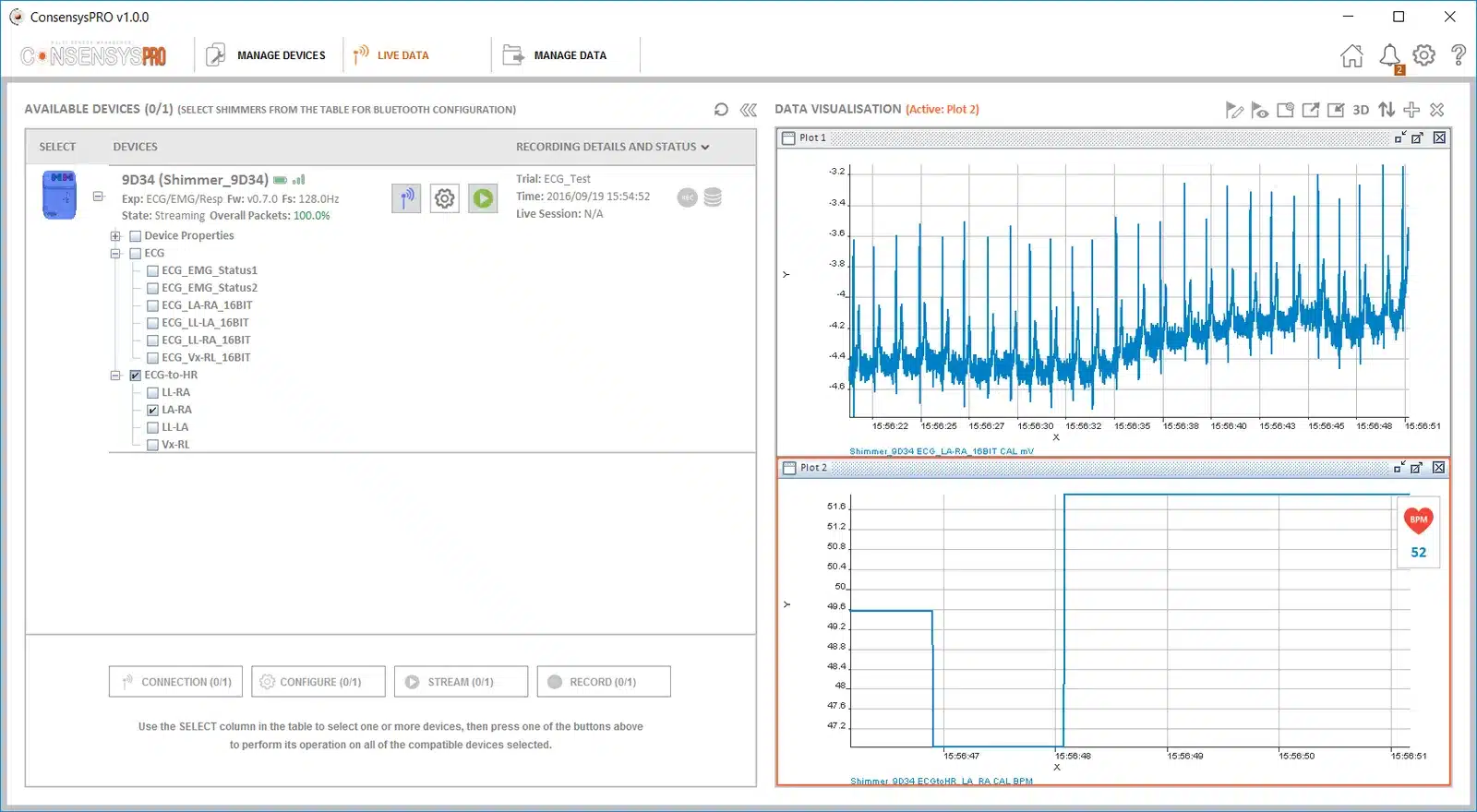
Task: Click the BPM heart icon in Plot 2
Action: pos(1419,520)
